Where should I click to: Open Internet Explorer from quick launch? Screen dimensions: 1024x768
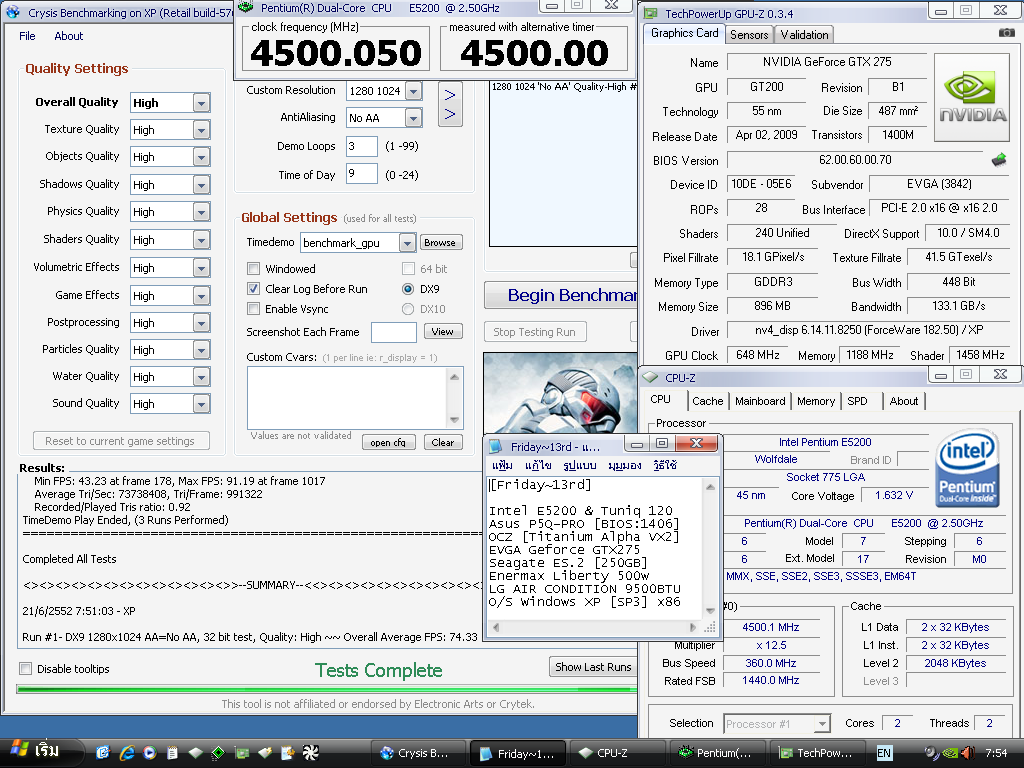pos(127,753)
